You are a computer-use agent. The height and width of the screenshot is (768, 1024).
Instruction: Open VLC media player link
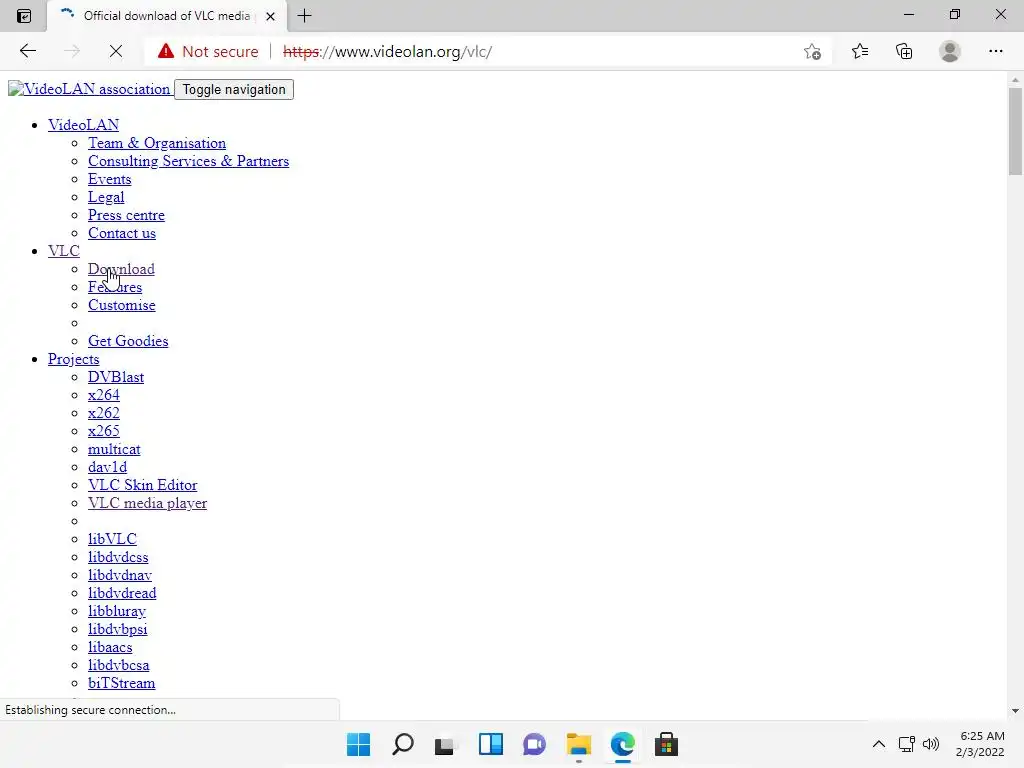[x=148, y=503]
